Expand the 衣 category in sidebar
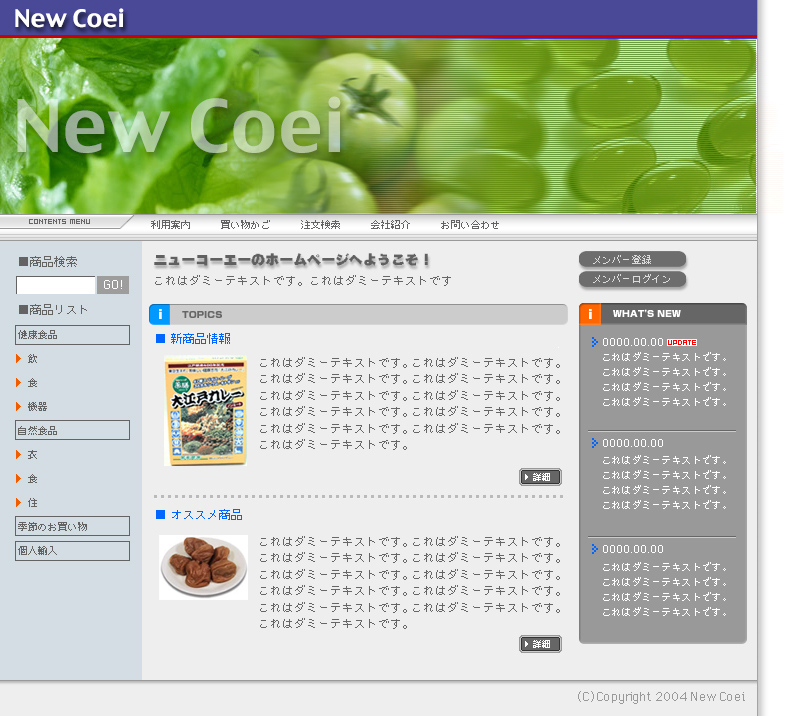Image resolution: width=800 pixels, height=716 pixels. (x=19, y=454)
